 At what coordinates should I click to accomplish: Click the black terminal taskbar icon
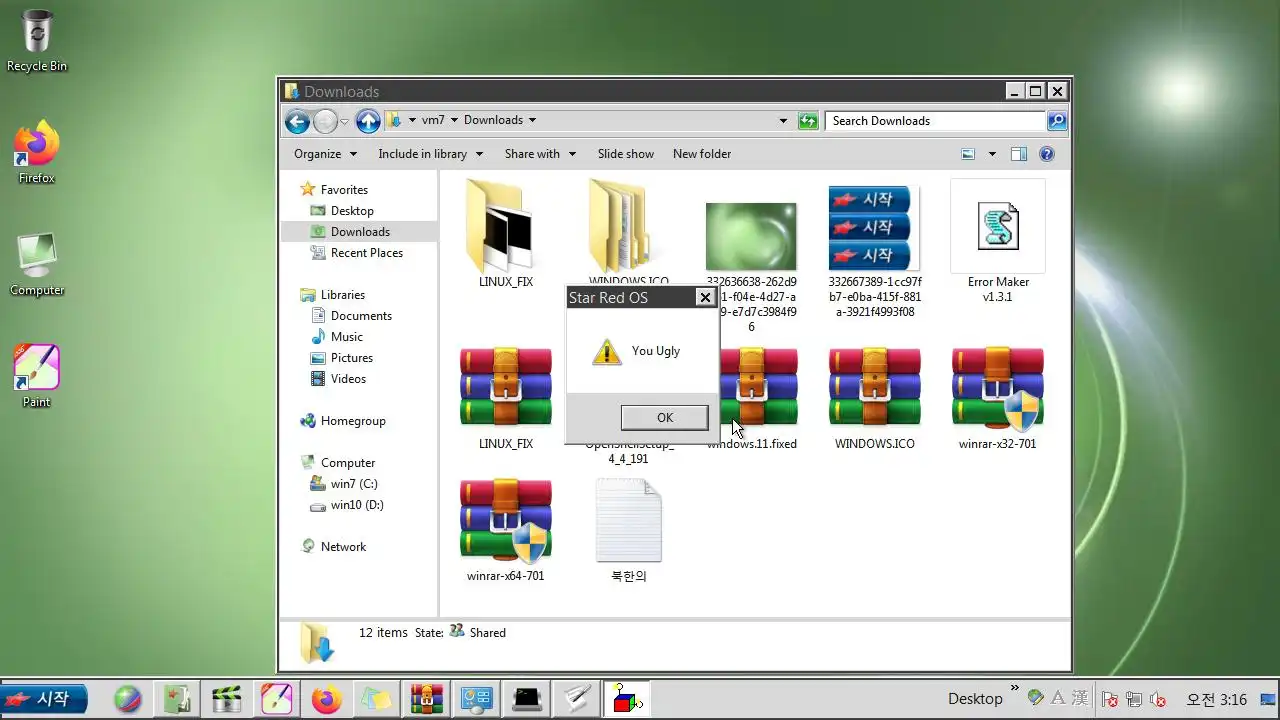527,699
